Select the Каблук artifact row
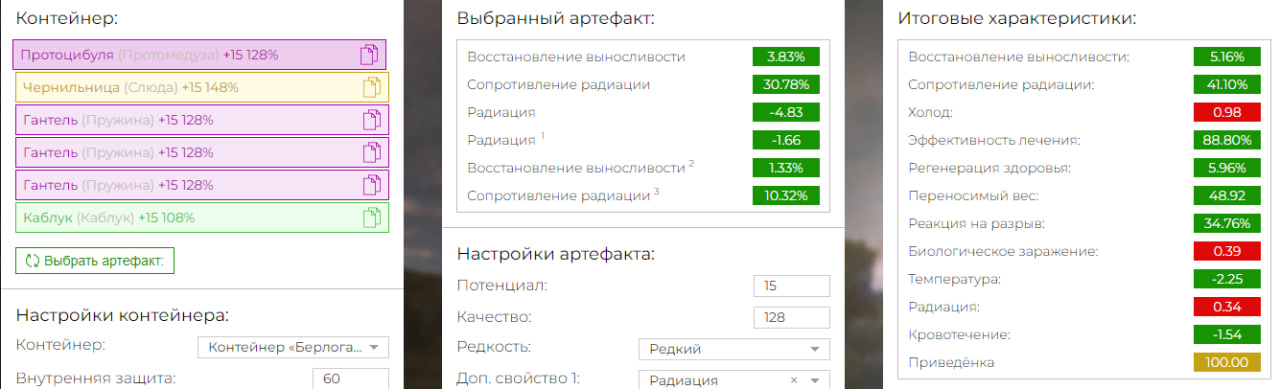The height and width of the screenshot is (389, 1280). point(200,217)
